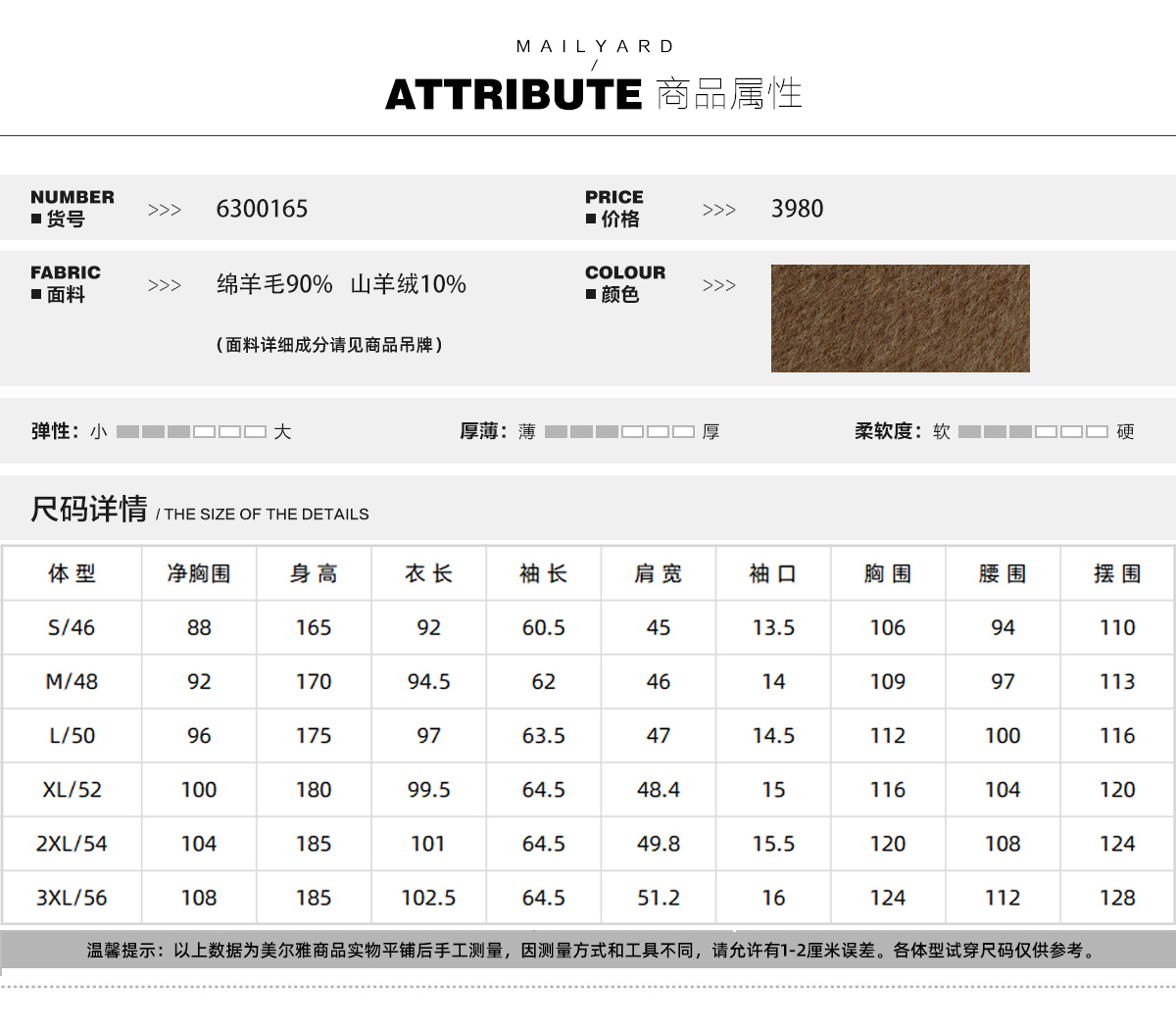The width and height of the screenshot is (1176, 1029).
Task: Click shoulder width 48.4 in XL/52 row
Action: [x=658, y=789]
